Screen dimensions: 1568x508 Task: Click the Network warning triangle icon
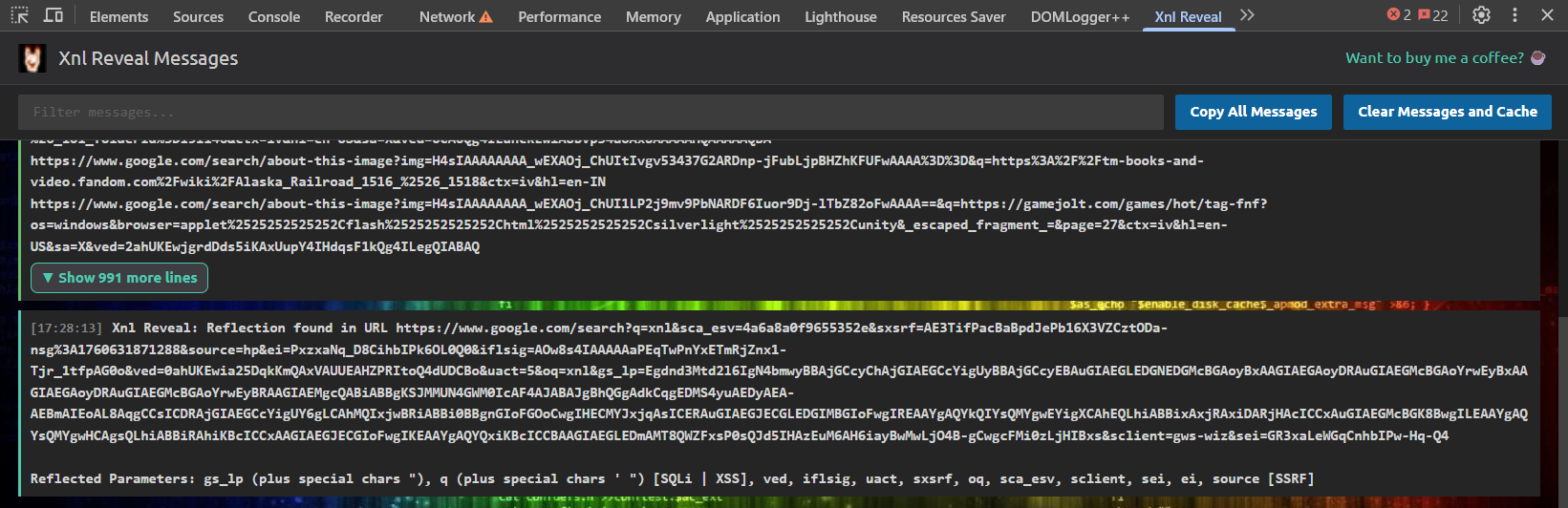click(486, 16)
